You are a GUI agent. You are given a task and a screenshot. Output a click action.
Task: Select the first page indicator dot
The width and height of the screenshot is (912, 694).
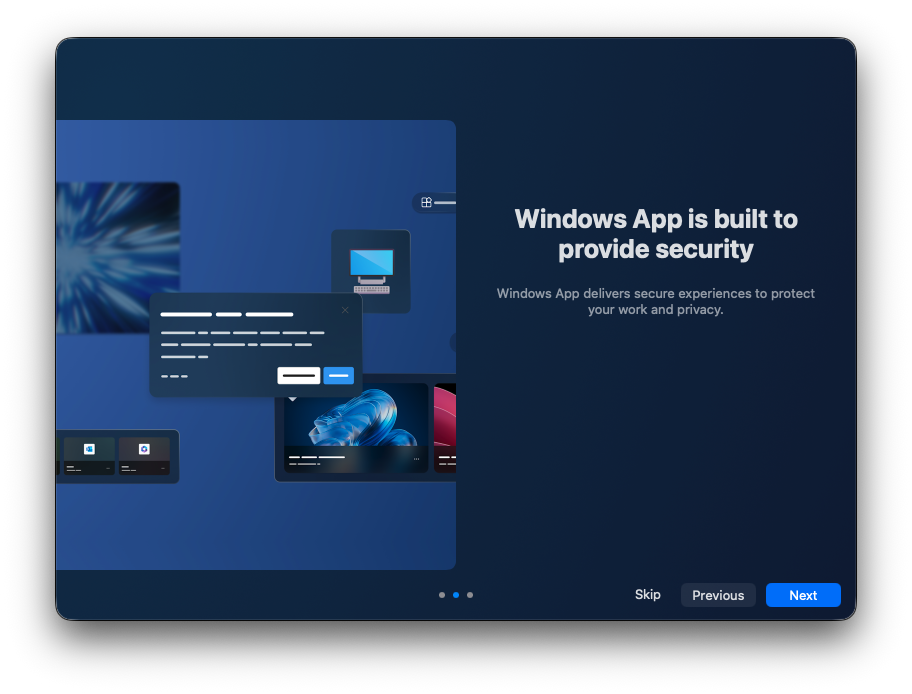tap(442, 595)
